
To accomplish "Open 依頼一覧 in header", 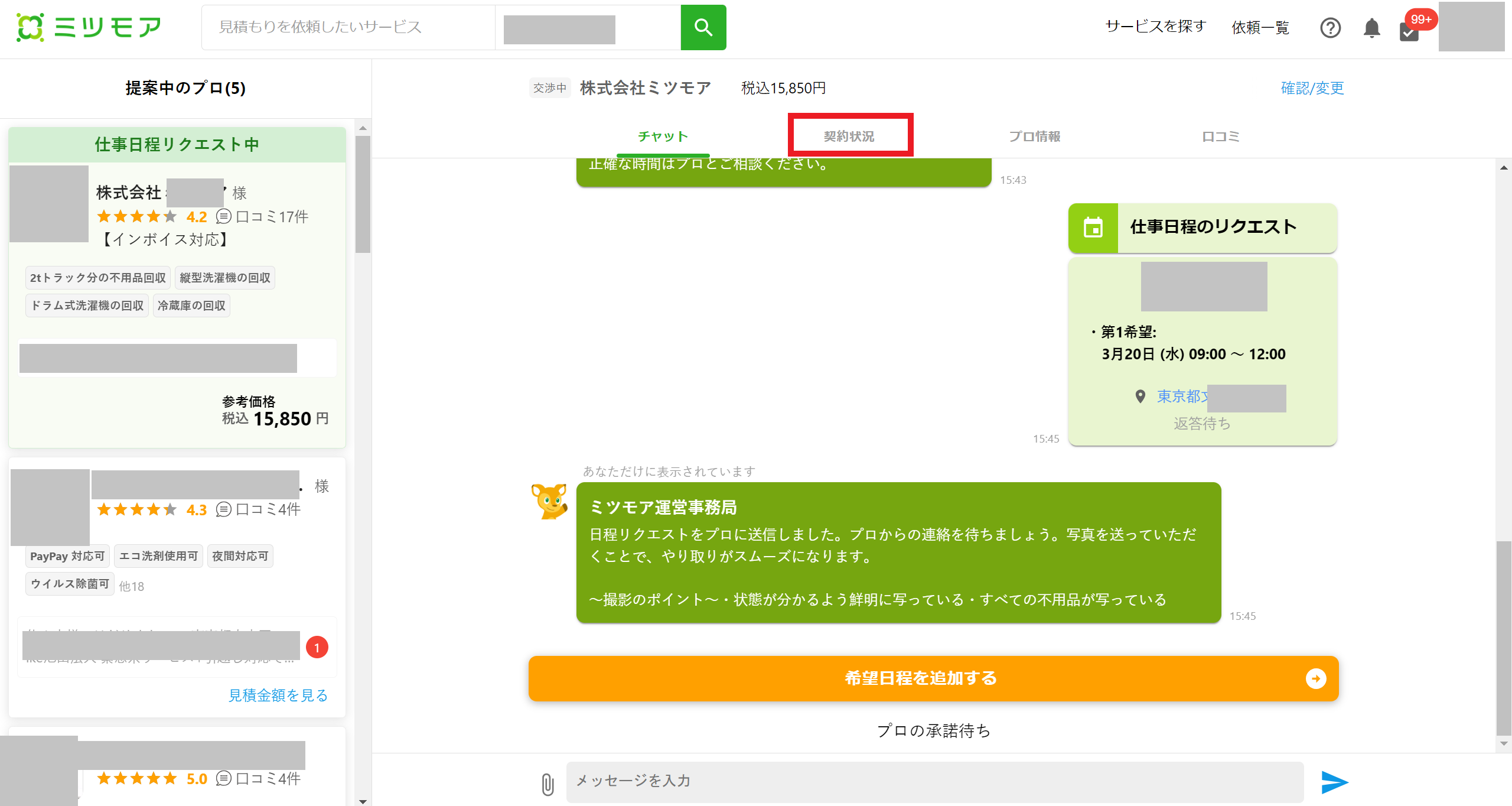I will pos(1260,28).
